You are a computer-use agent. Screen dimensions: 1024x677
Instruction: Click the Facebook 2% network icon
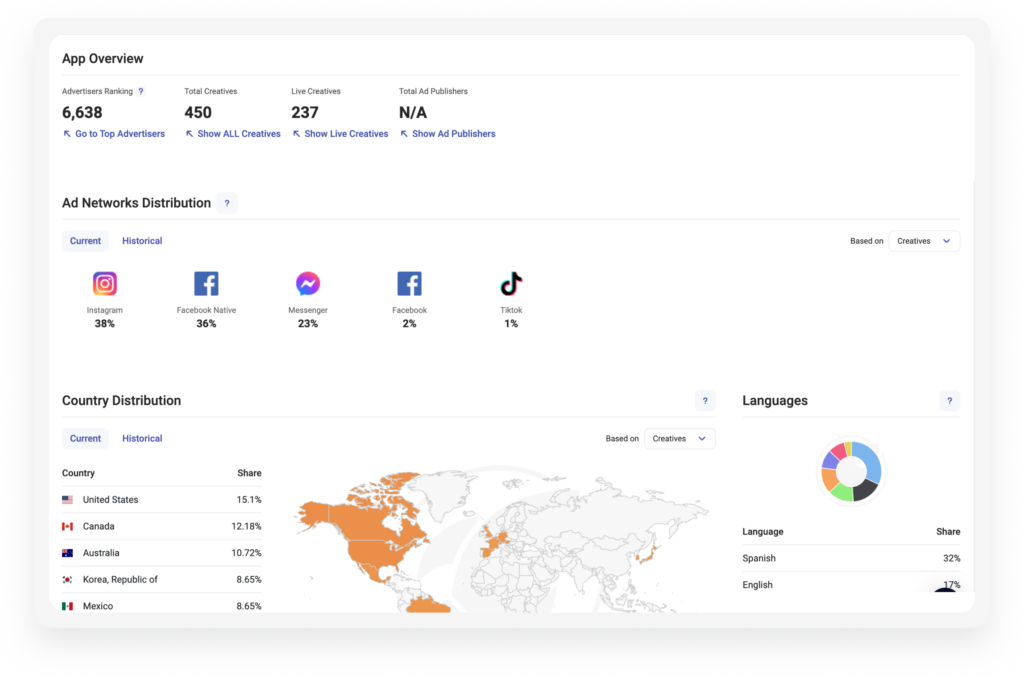click(x=409, y=283)
